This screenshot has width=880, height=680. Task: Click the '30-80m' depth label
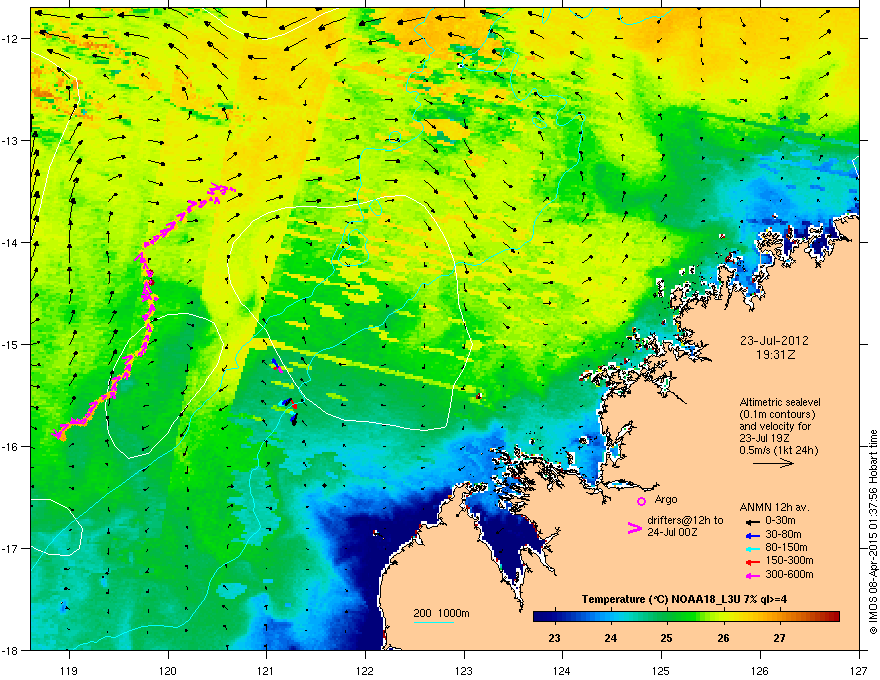pos(783,534)
